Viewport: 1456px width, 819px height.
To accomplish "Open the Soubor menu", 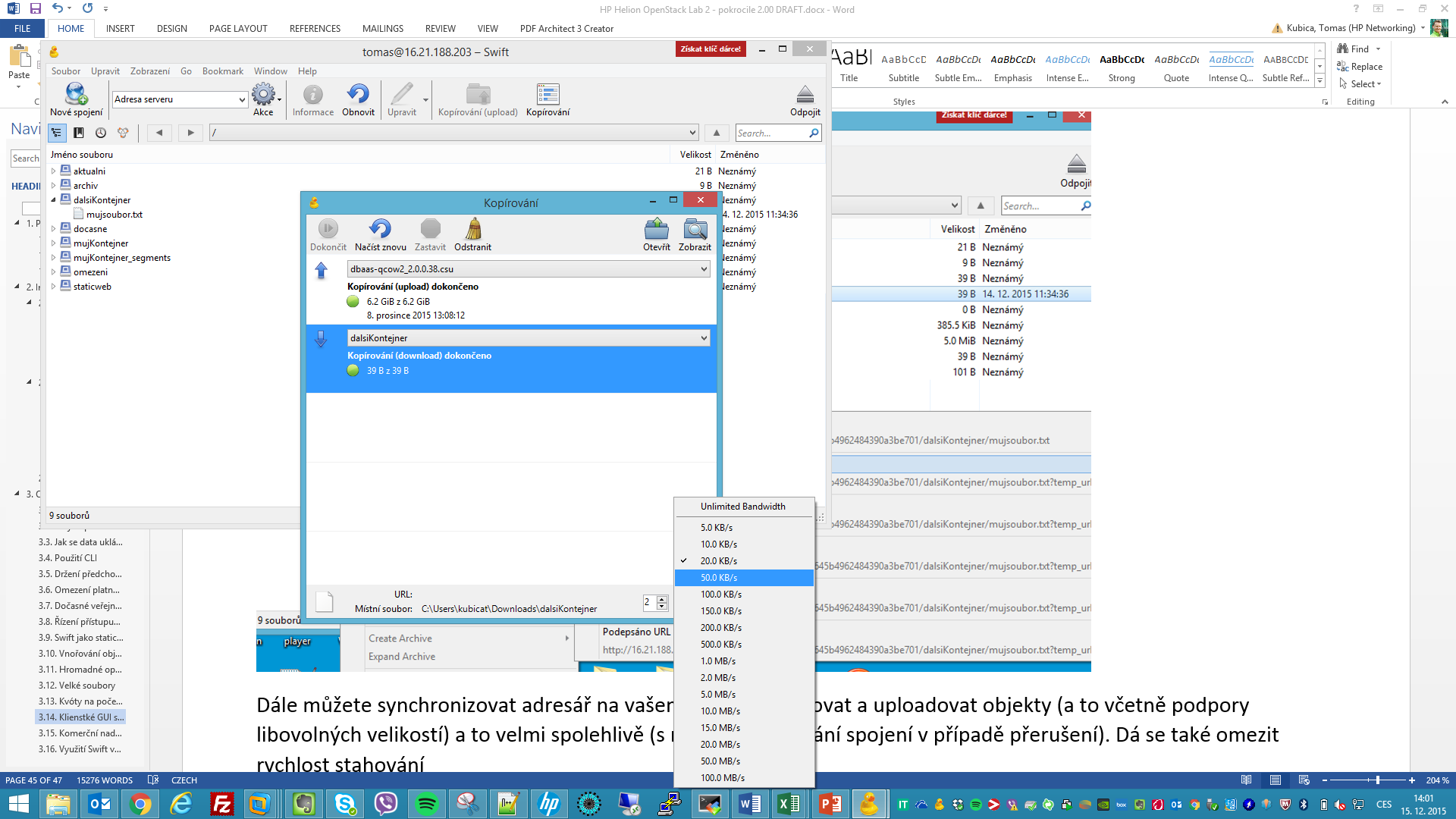I will [x=66, y=71].
